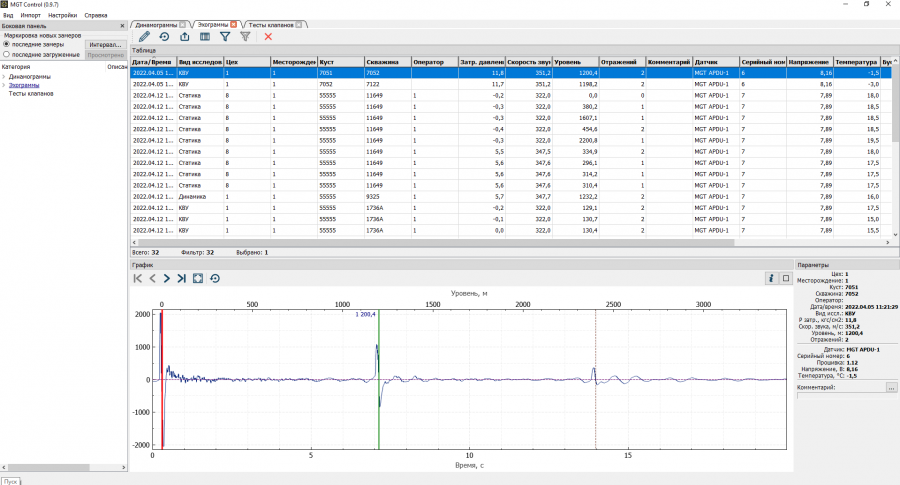
Task: Click the blue filter funnel icon
Action: pos(225,37)
